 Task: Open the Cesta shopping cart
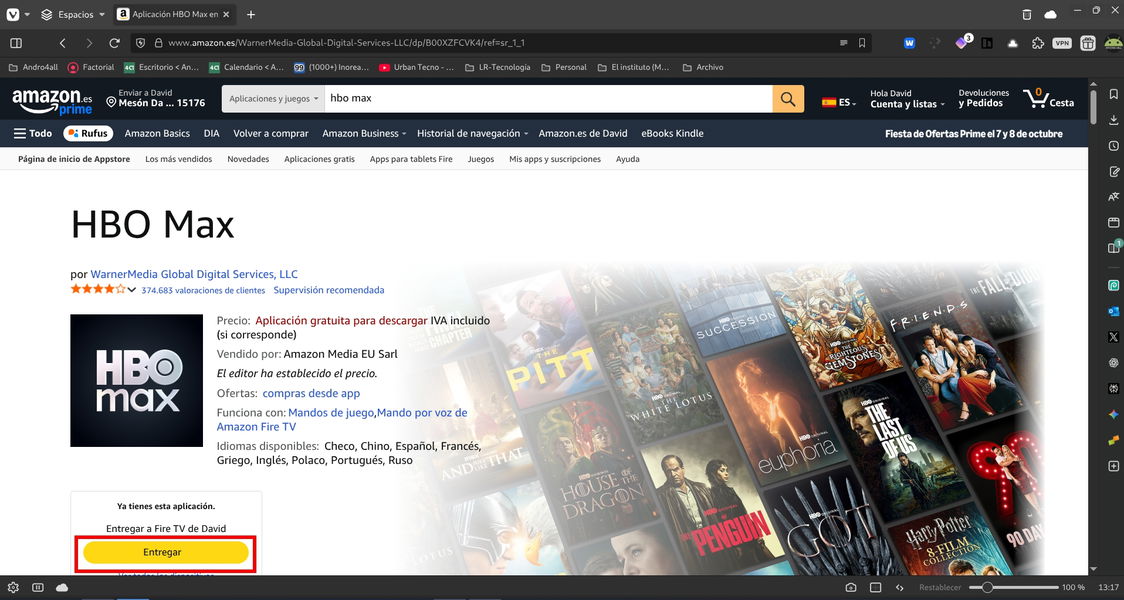click(x=1049, y=99)
